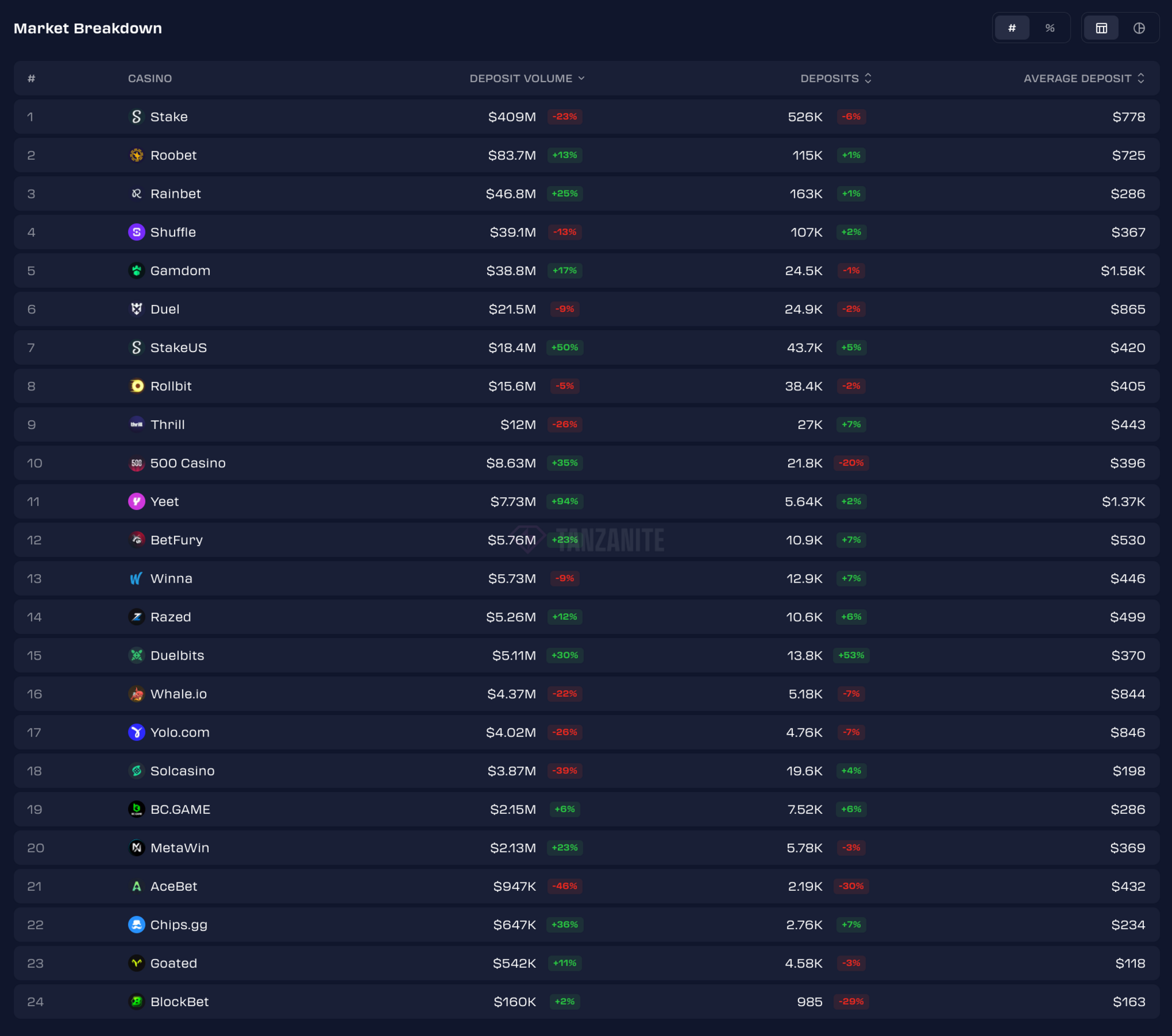The height and width of the screenshot is (1036, 1172).
Task: Click Stake's -23% deposit volume badge
Action: pyautogui.click(x=565, y=117)
